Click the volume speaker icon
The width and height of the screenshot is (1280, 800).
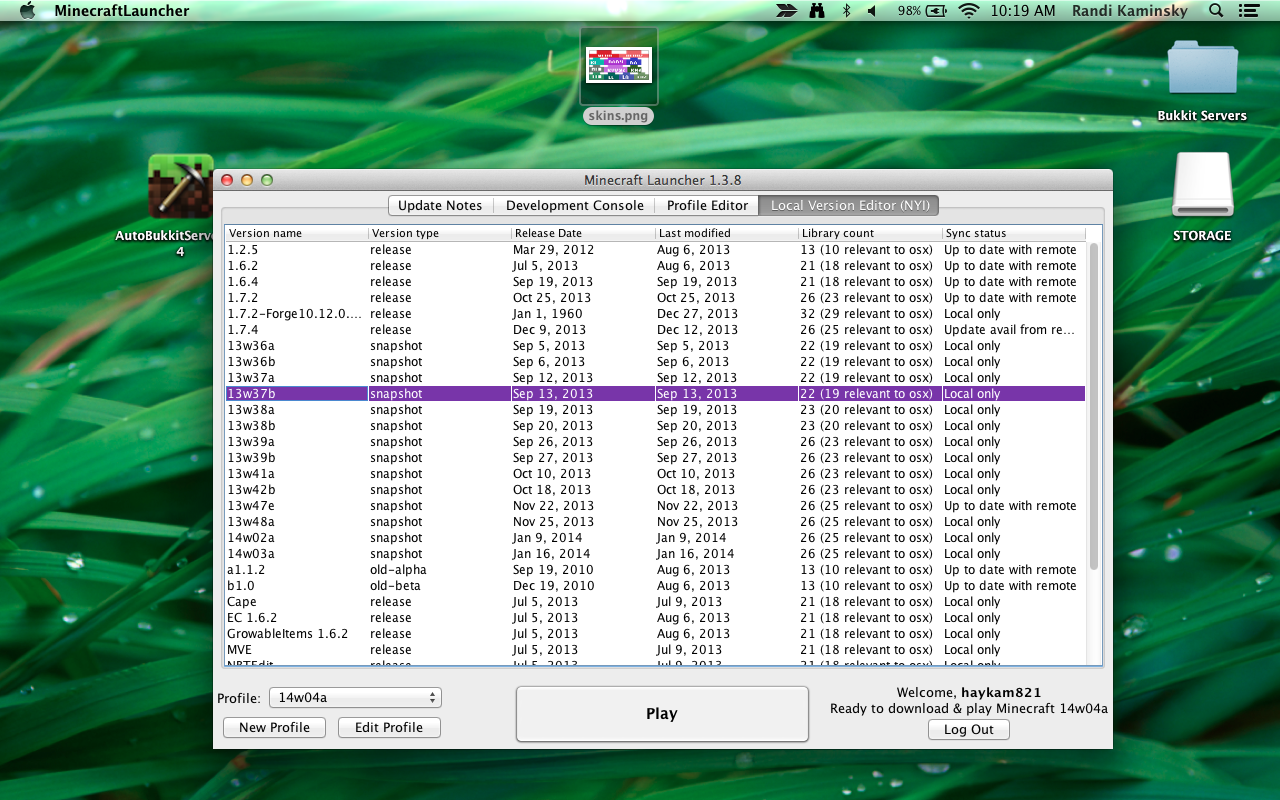coord(871,11)
